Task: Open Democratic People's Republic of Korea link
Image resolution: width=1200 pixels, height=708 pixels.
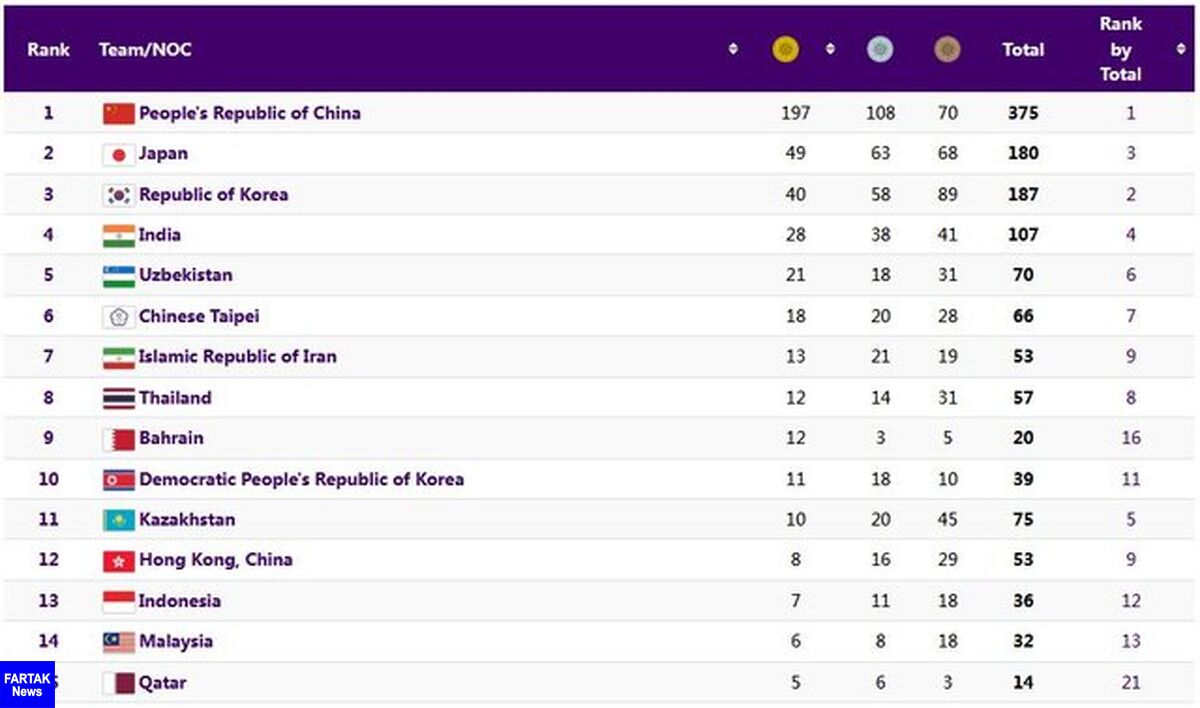Action: point(301,479)
